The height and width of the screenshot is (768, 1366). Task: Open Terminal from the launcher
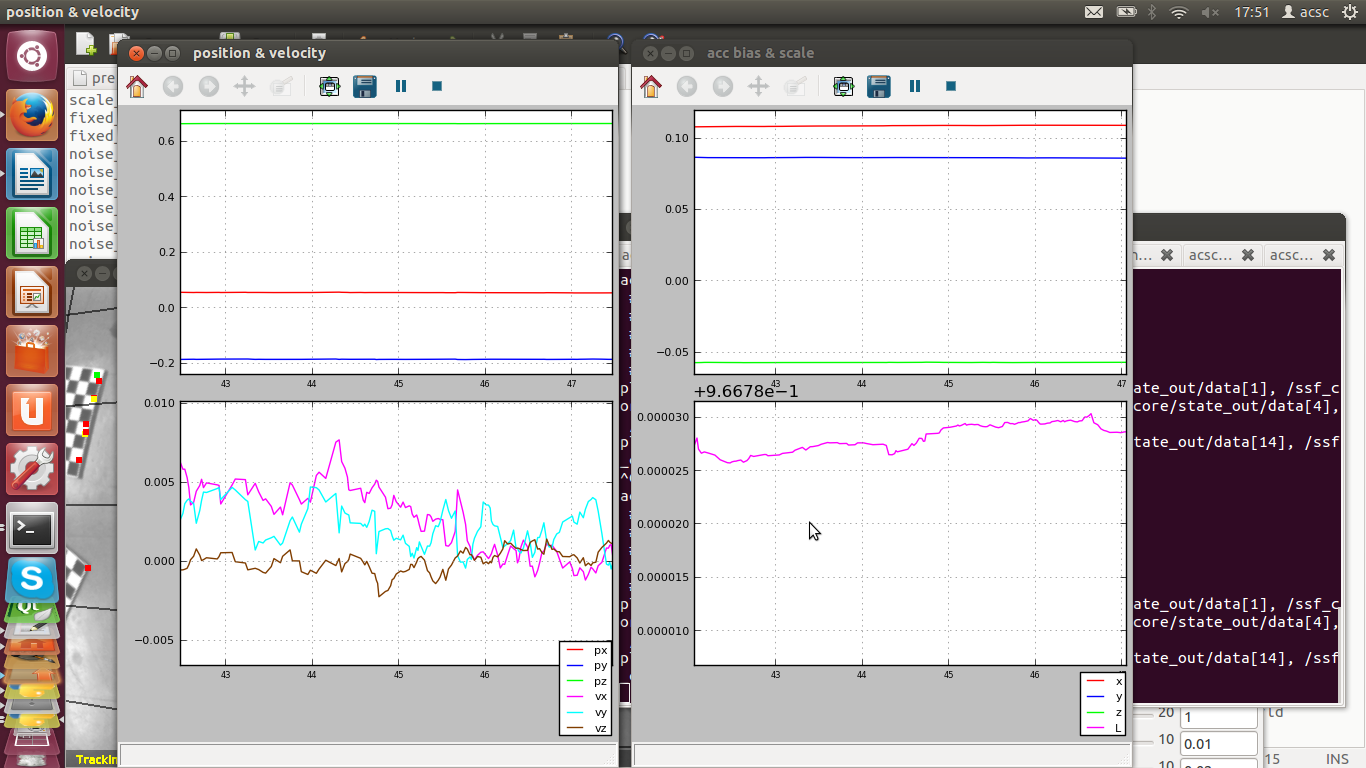(x=32, y=529)
